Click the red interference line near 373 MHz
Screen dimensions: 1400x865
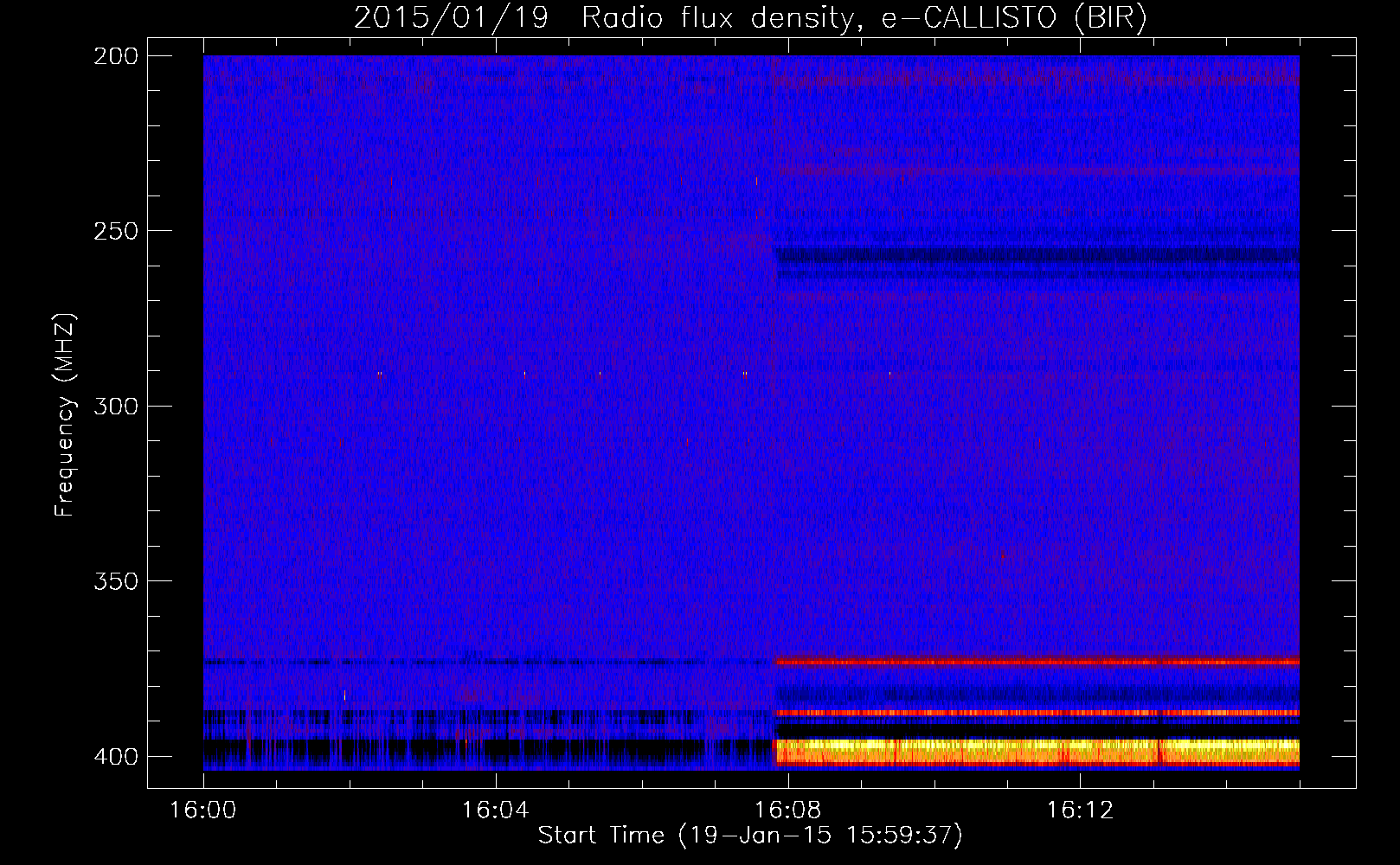click(1037, 662)
